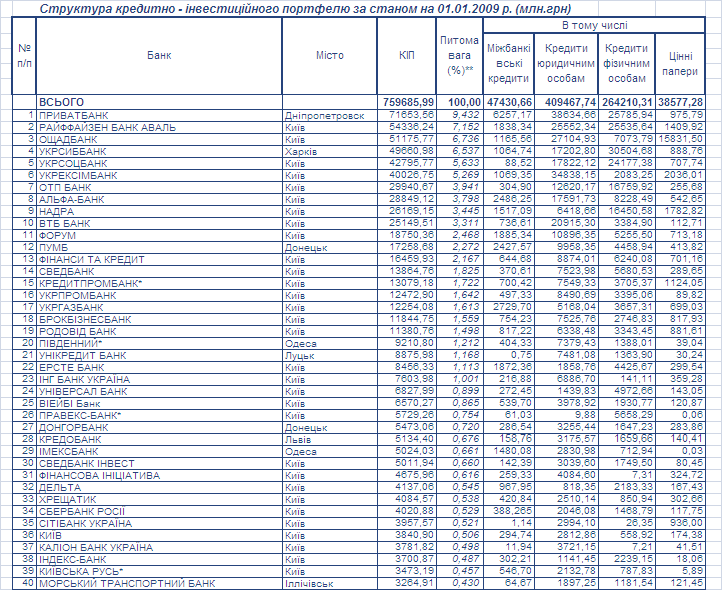
Task: Click the '№ п/п' header cell
Action: (x=24, y=56)
